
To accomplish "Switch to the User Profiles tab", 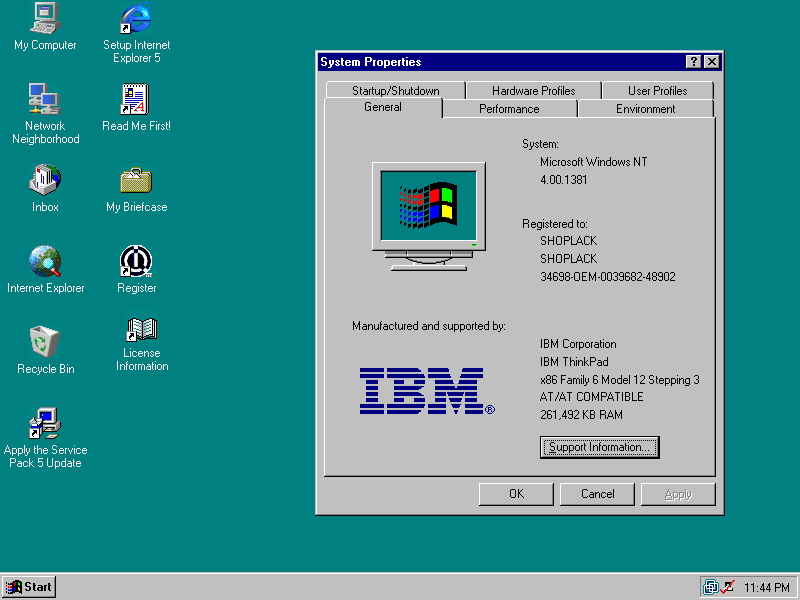I will pos(658,90).
